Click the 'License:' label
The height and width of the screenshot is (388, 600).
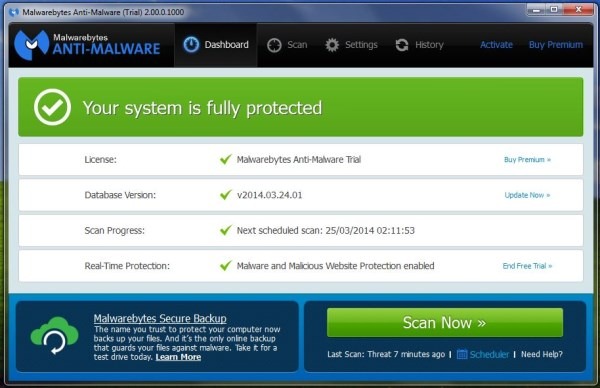click(x=100, y=160)
